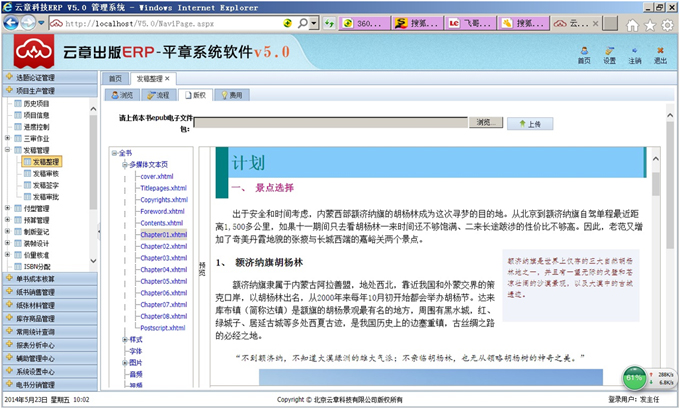Viewport: 680px width, 409px height.
Task: Close the current 云... browser tab
Action: (x=595, y=23)
